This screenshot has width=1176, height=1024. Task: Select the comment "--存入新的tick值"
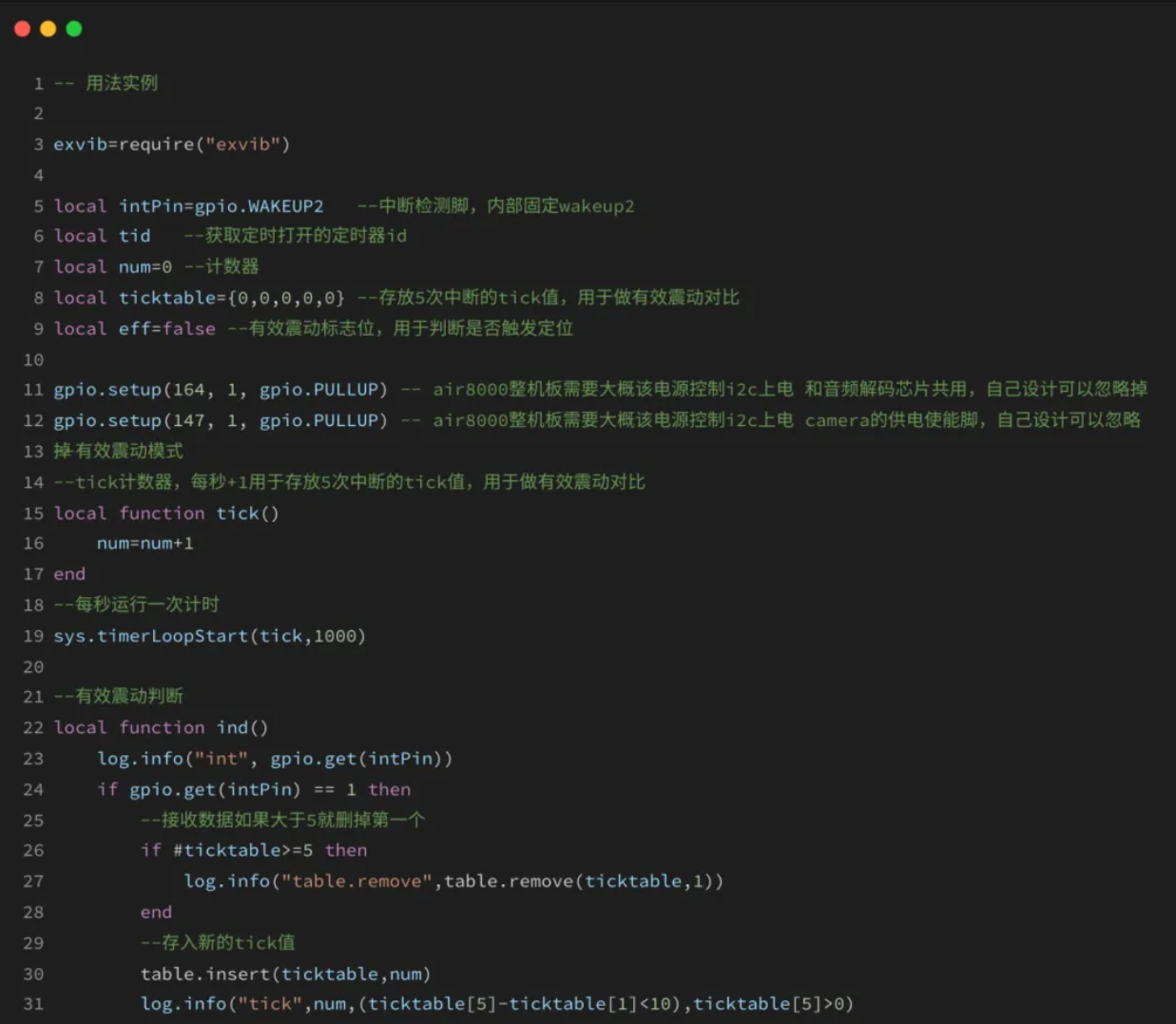click(218, 943)
